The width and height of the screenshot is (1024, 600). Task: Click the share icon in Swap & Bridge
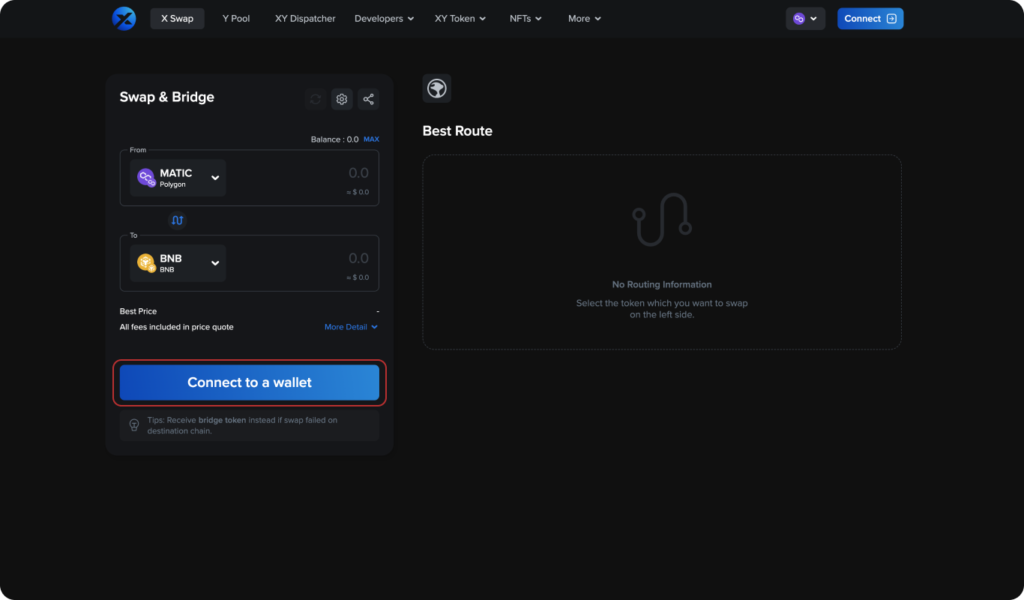point(368,99)
